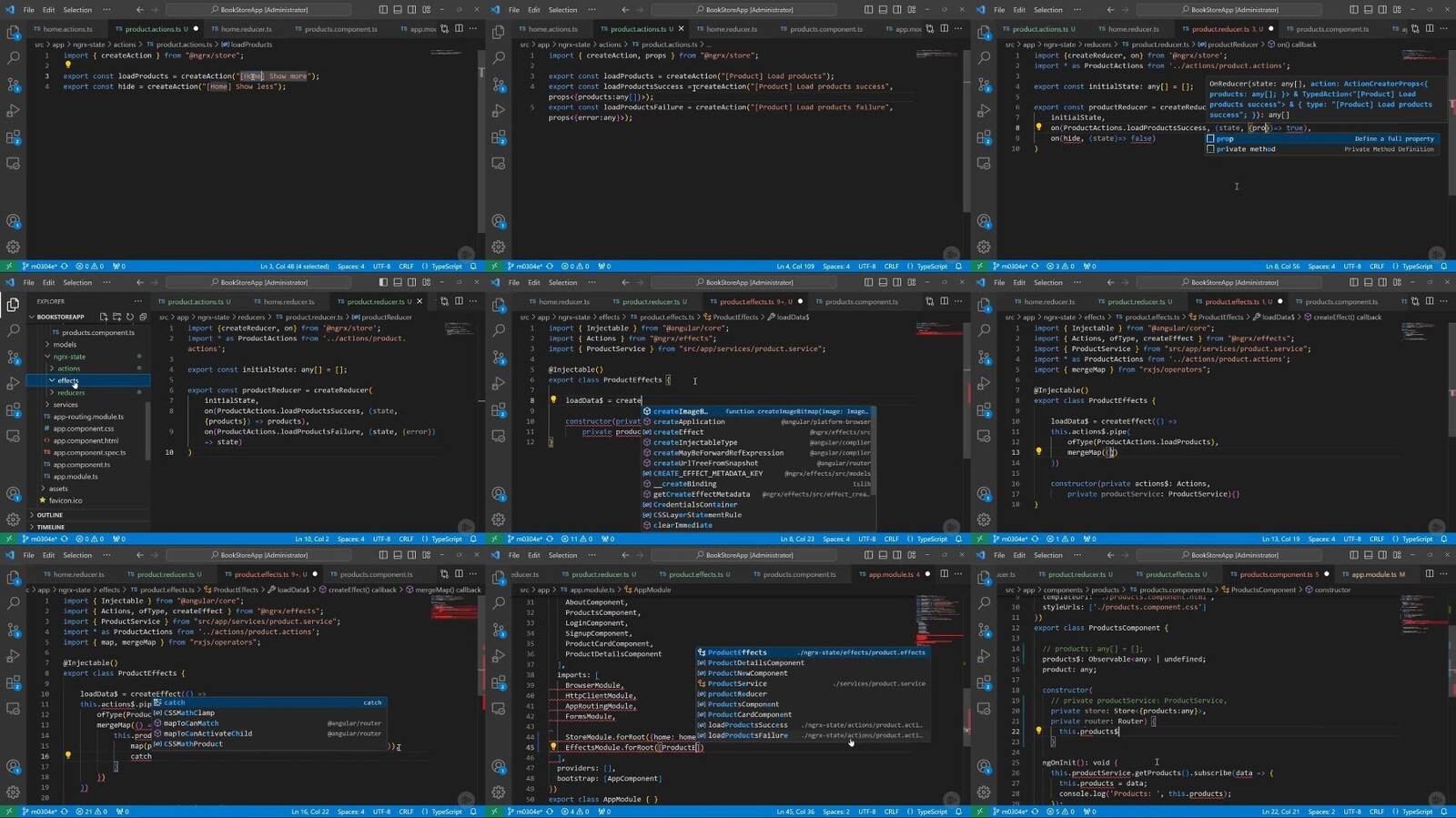This screenshot has width=1456, height=818.
Task: Open app.module.ts from the Explorer tree
Action: pyautogui.click(x=75, y=477)
